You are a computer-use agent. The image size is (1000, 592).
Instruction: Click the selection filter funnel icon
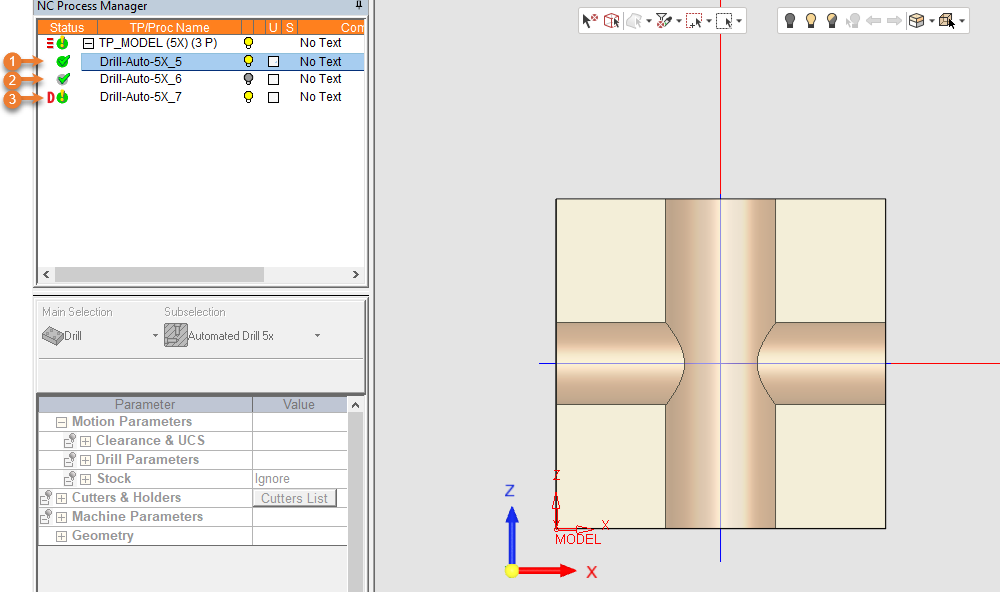tap(662, 20)
